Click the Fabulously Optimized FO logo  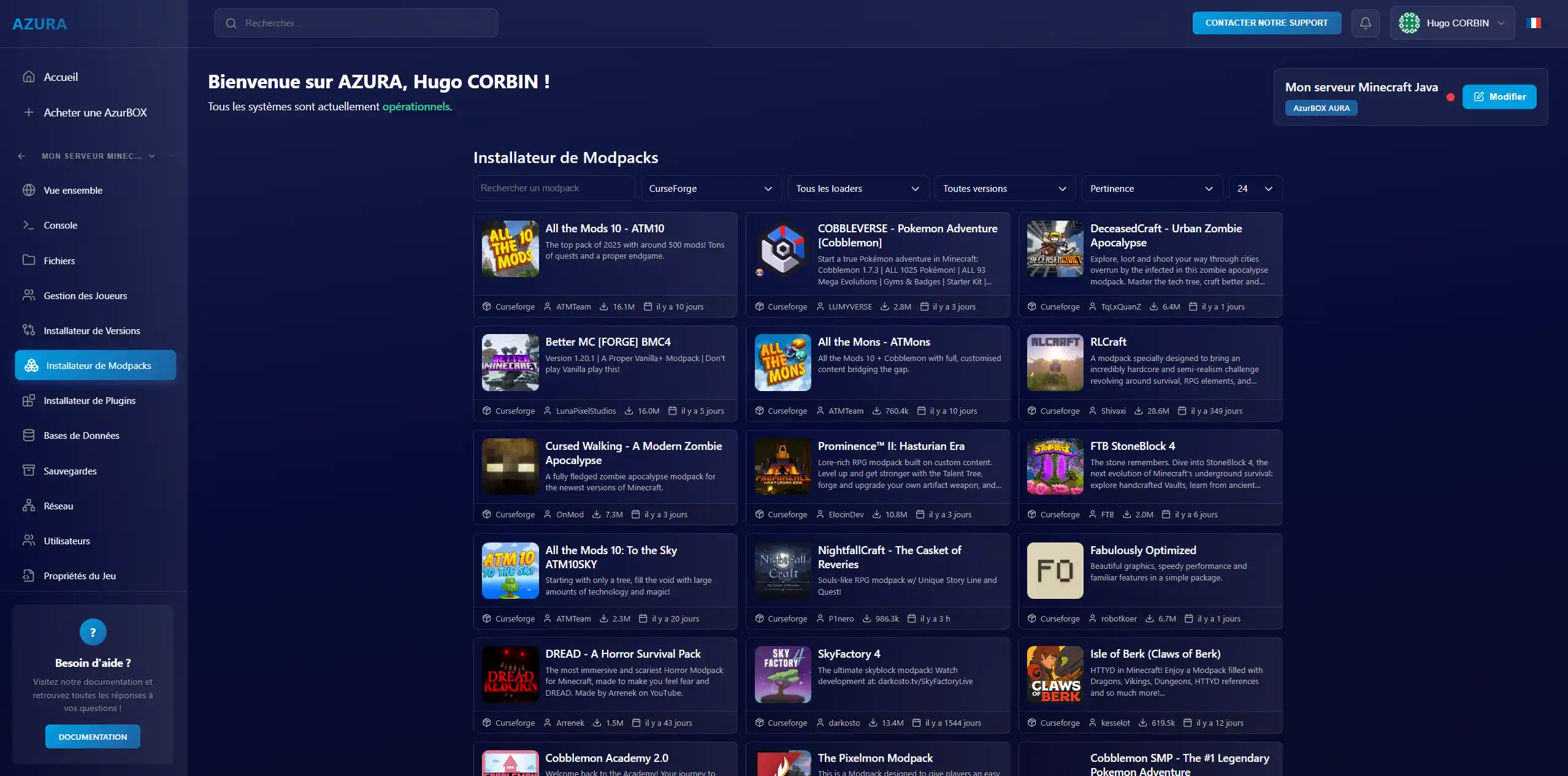1055,571
